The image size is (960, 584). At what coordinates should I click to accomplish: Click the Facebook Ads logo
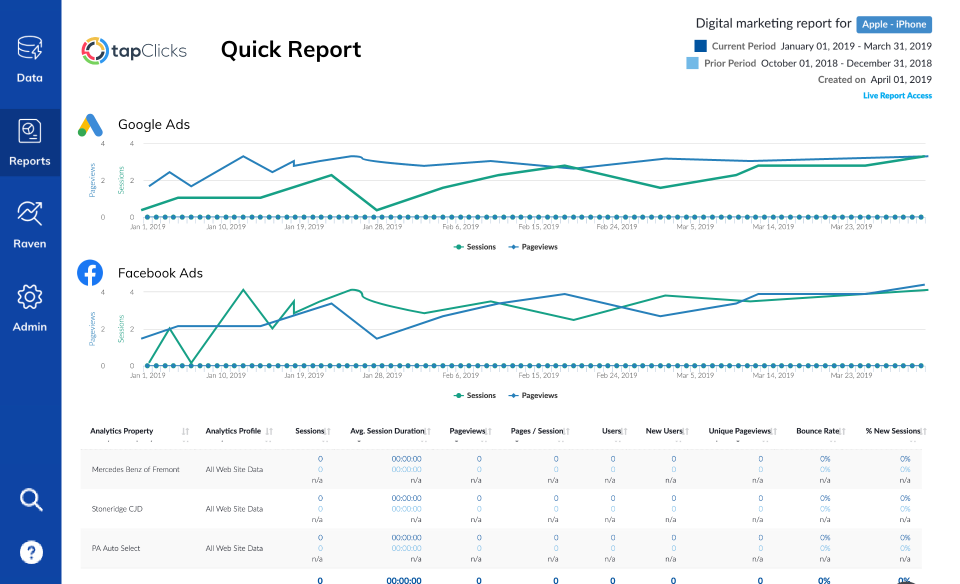(90, 272)
